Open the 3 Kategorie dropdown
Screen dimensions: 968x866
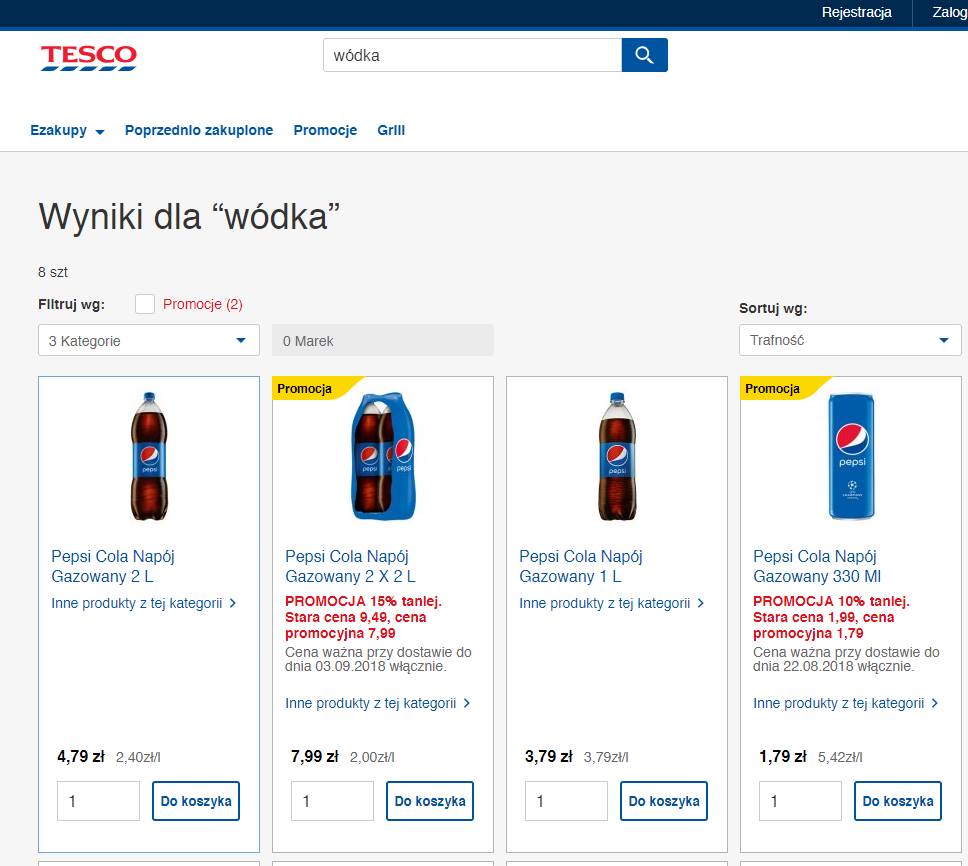coord(149,340)
